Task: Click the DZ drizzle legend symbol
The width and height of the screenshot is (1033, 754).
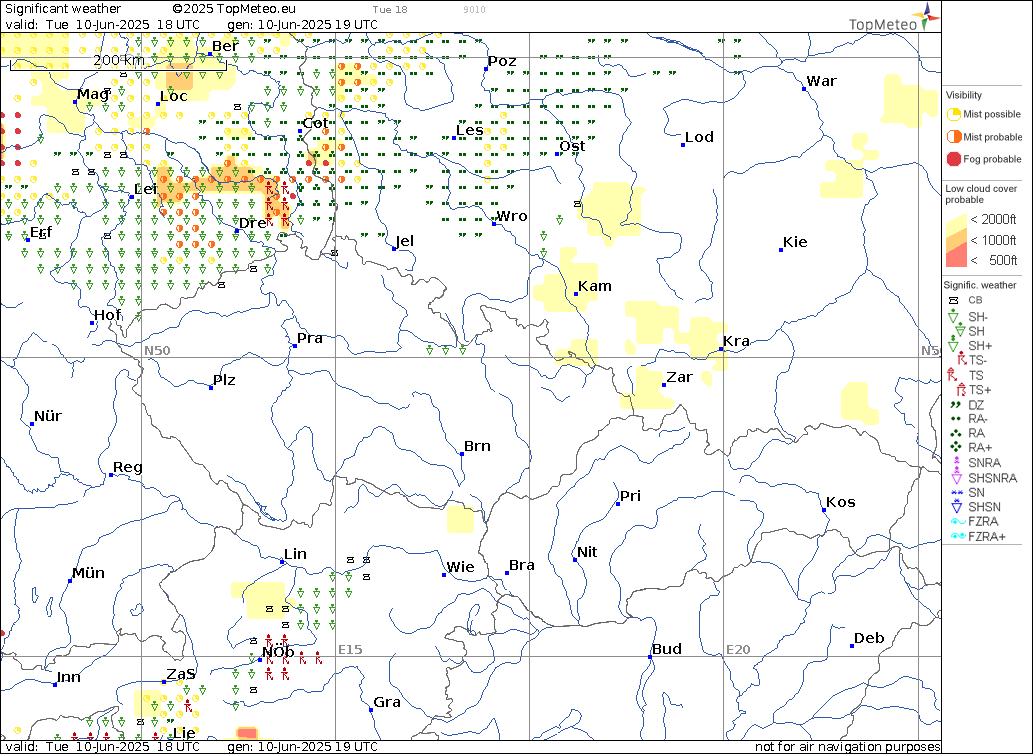Action: pos(954,404)
